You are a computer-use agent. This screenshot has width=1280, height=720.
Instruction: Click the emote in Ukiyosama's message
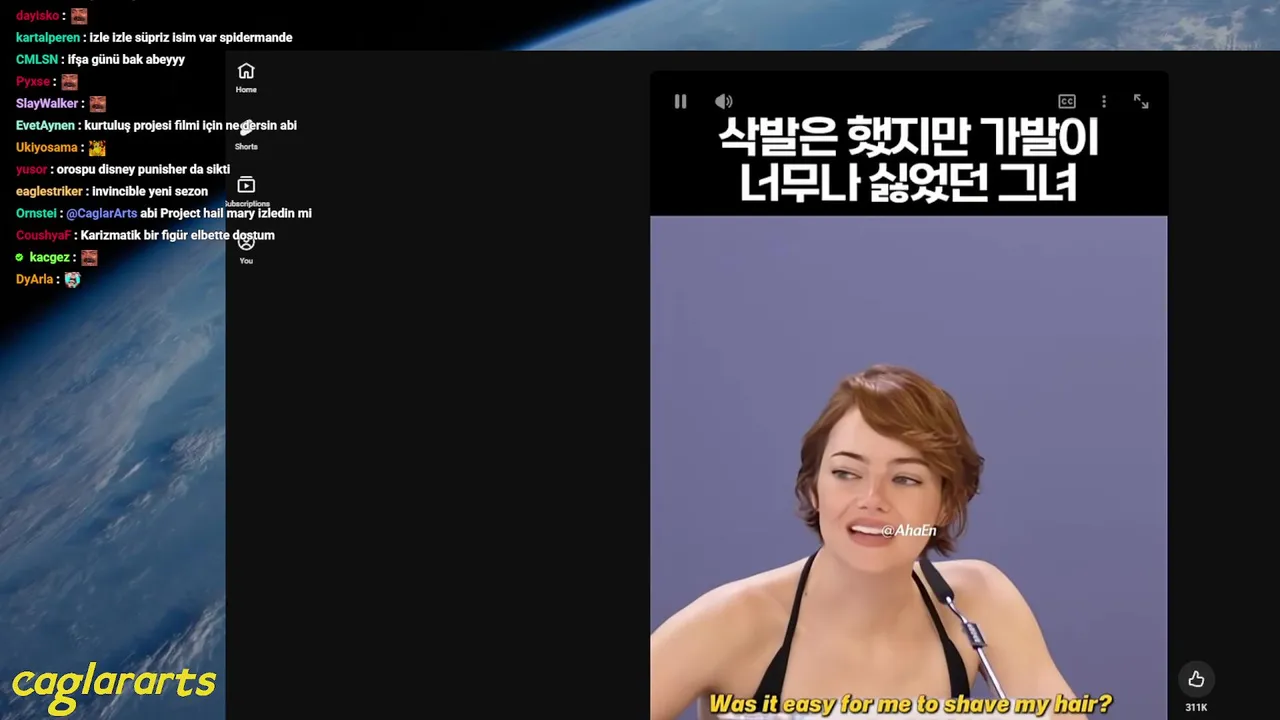coord(97,147)
